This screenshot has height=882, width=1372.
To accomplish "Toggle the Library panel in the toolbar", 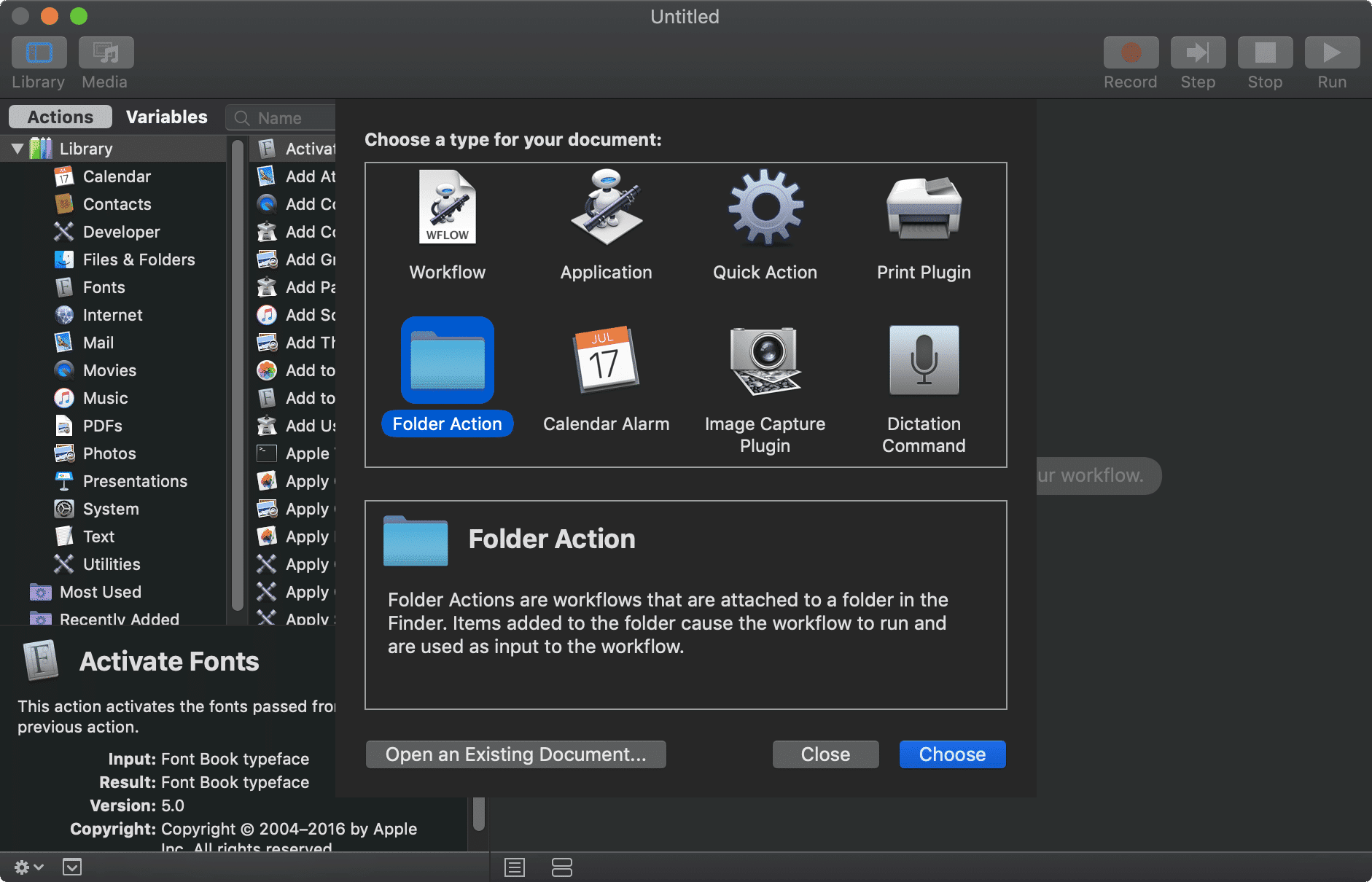I will click(x=39, y=52).
